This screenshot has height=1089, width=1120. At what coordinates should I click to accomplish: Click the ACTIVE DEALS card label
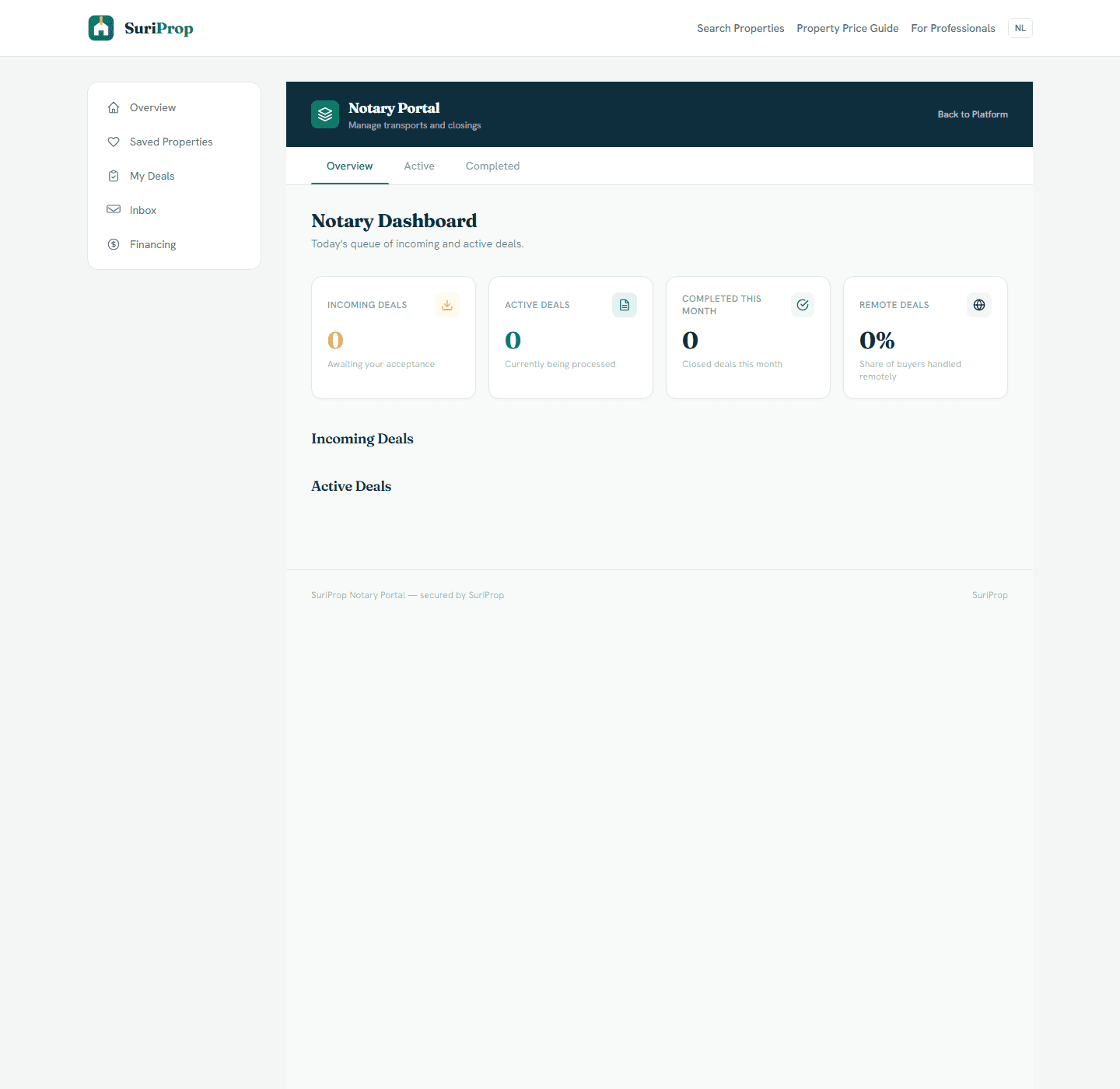click(537, 305)
